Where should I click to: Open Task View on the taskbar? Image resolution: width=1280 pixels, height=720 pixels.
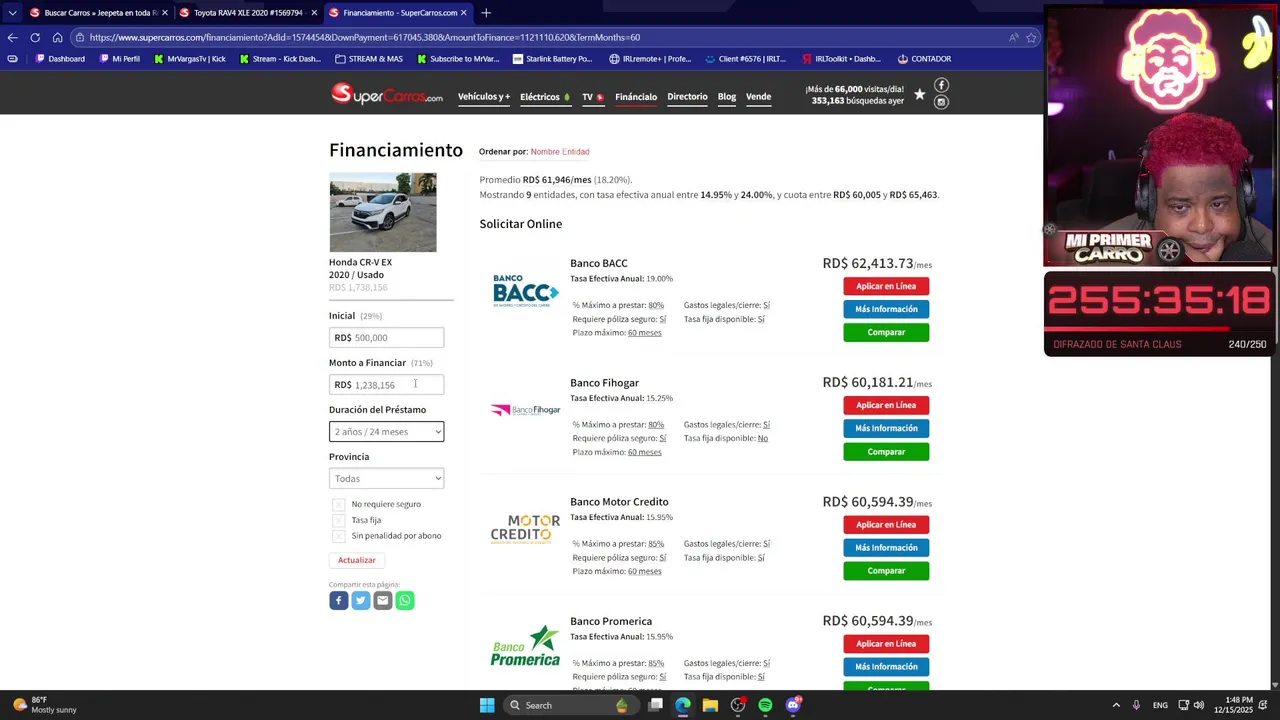pos(655,705)
